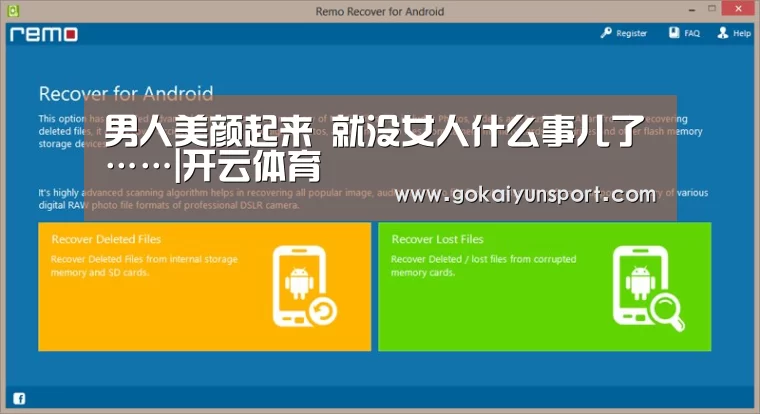The height and width of the screenshot is (414, 760).
Task: Click the "Remo Recover for Android" window title
Action: [x=380, y=11]
